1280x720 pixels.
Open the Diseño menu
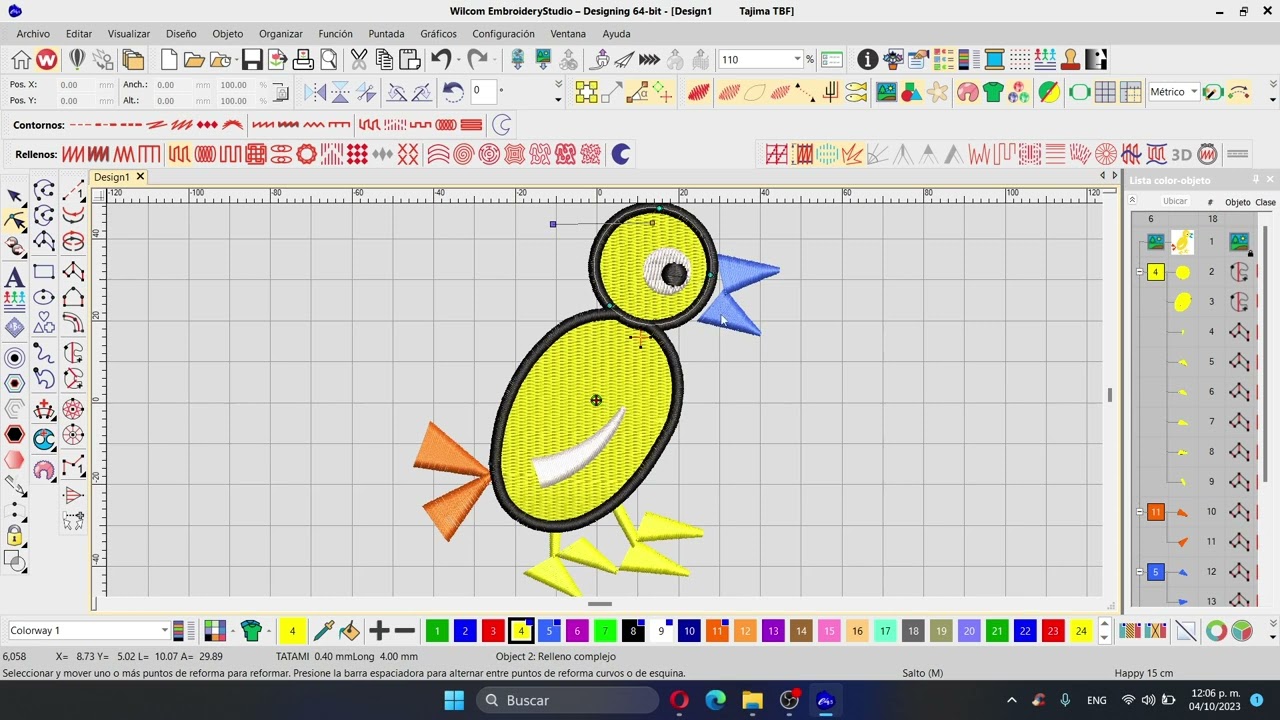(181, 33)
